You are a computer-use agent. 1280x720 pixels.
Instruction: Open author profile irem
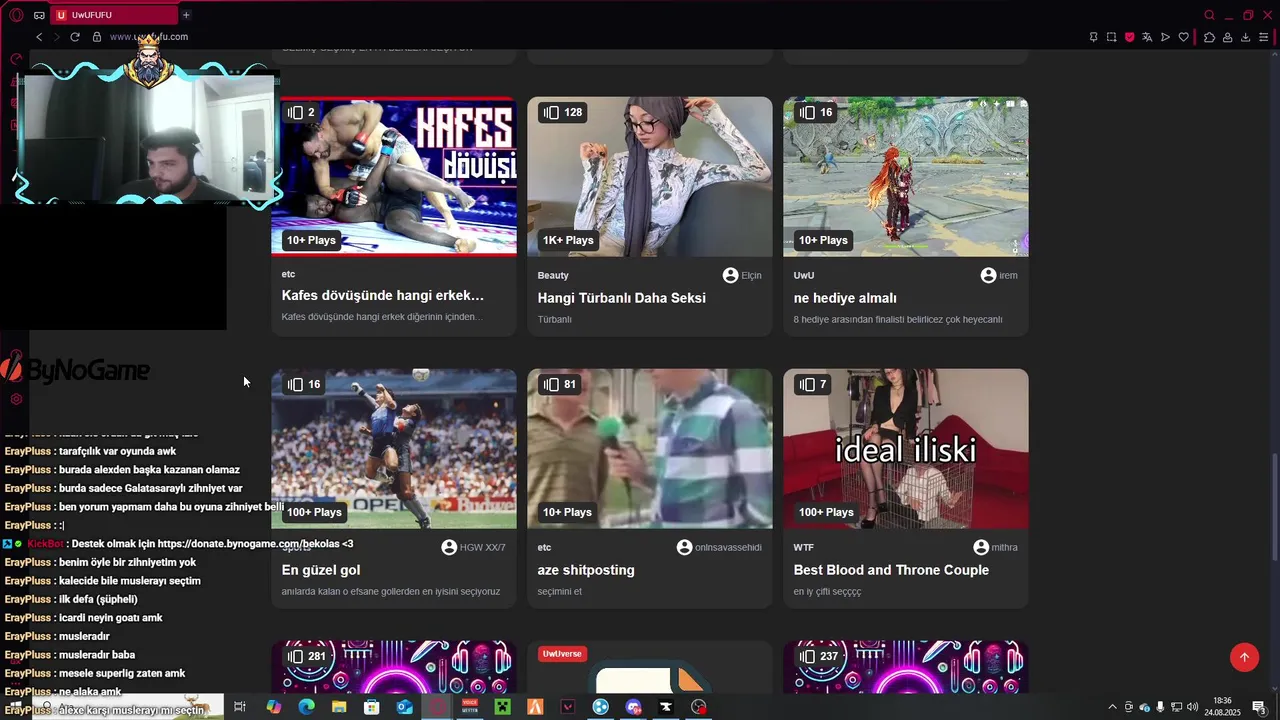point(999,275)
